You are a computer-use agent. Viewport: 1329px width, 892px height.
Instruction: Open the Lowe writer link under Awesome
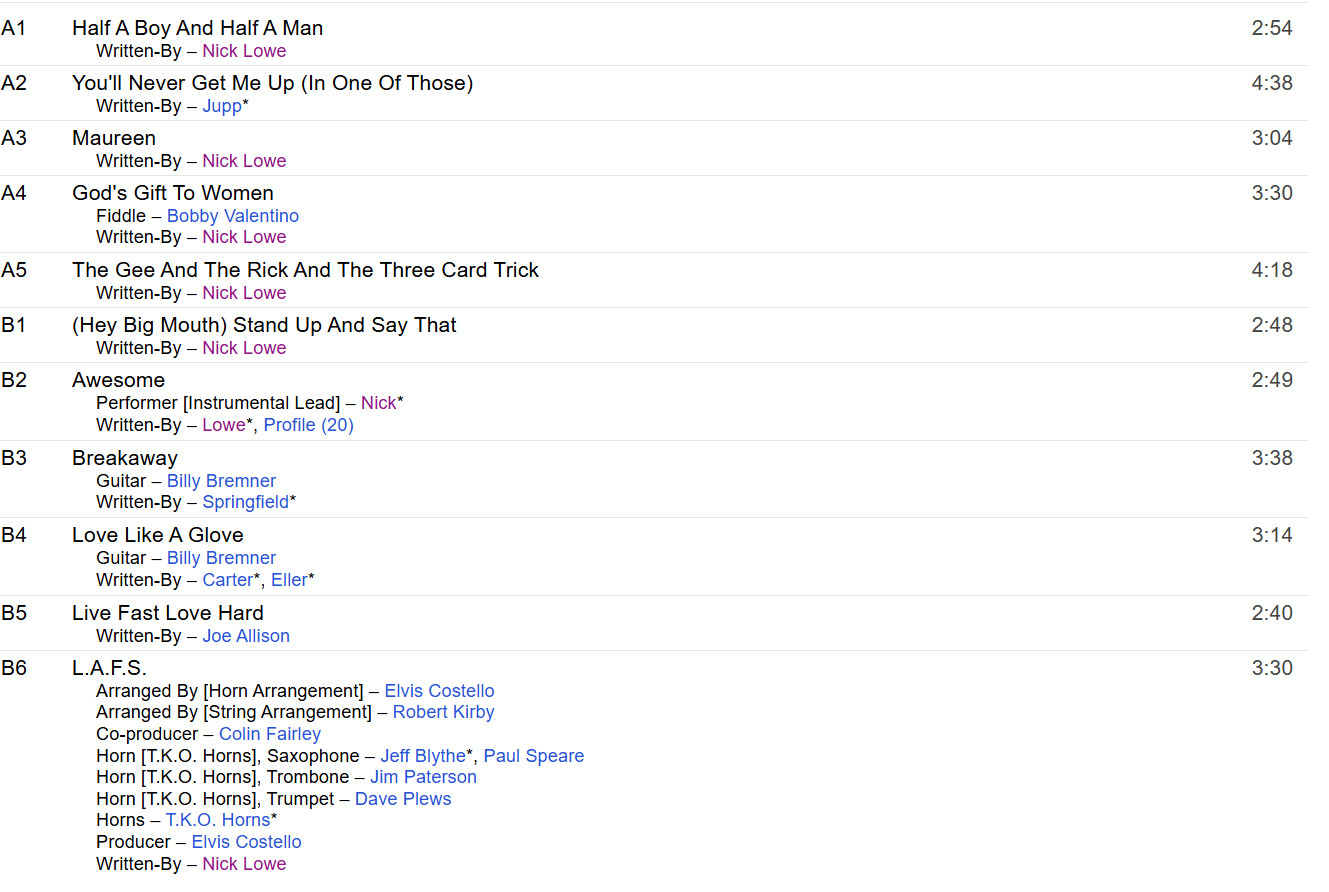(x=223, y=425)
